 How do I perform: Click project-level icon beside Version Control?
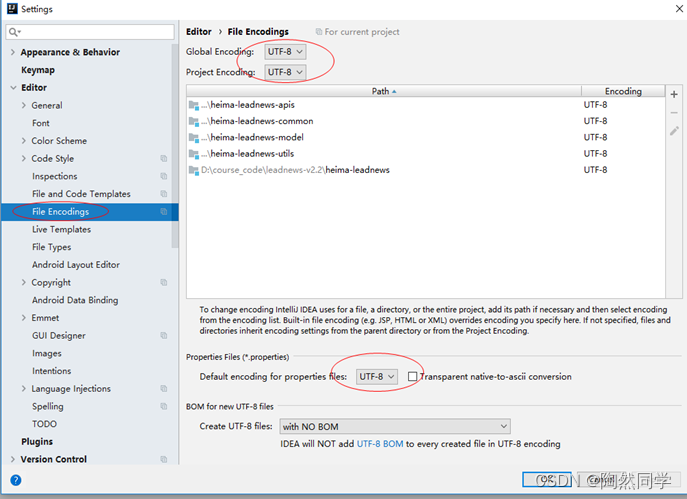point(163,459)
